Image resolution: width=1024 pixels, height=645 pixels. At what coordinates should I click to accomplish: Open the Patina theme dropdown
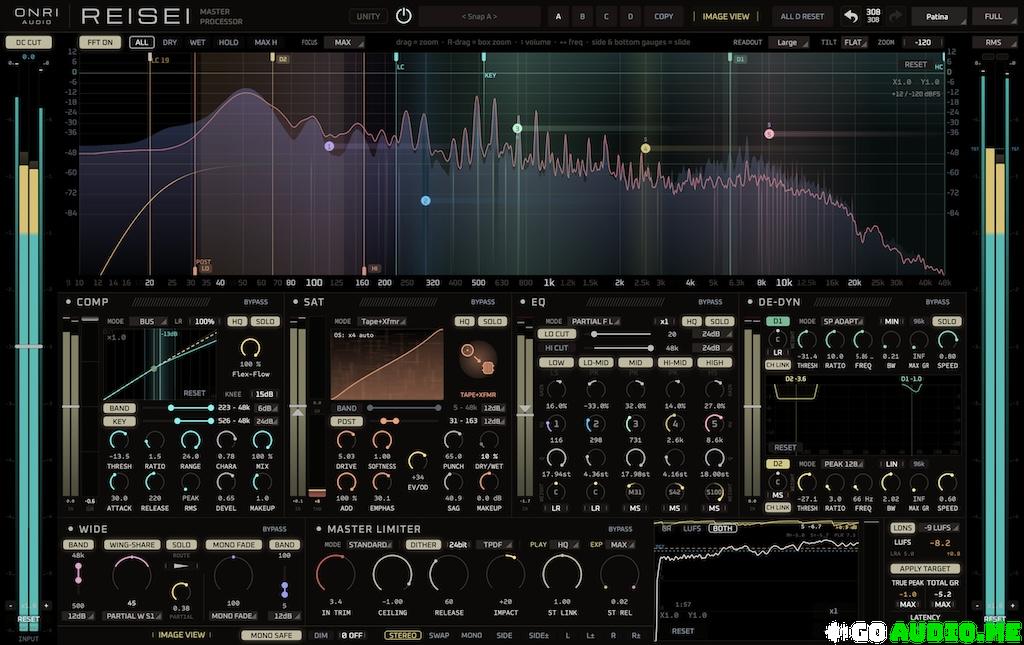click(938, 16)
